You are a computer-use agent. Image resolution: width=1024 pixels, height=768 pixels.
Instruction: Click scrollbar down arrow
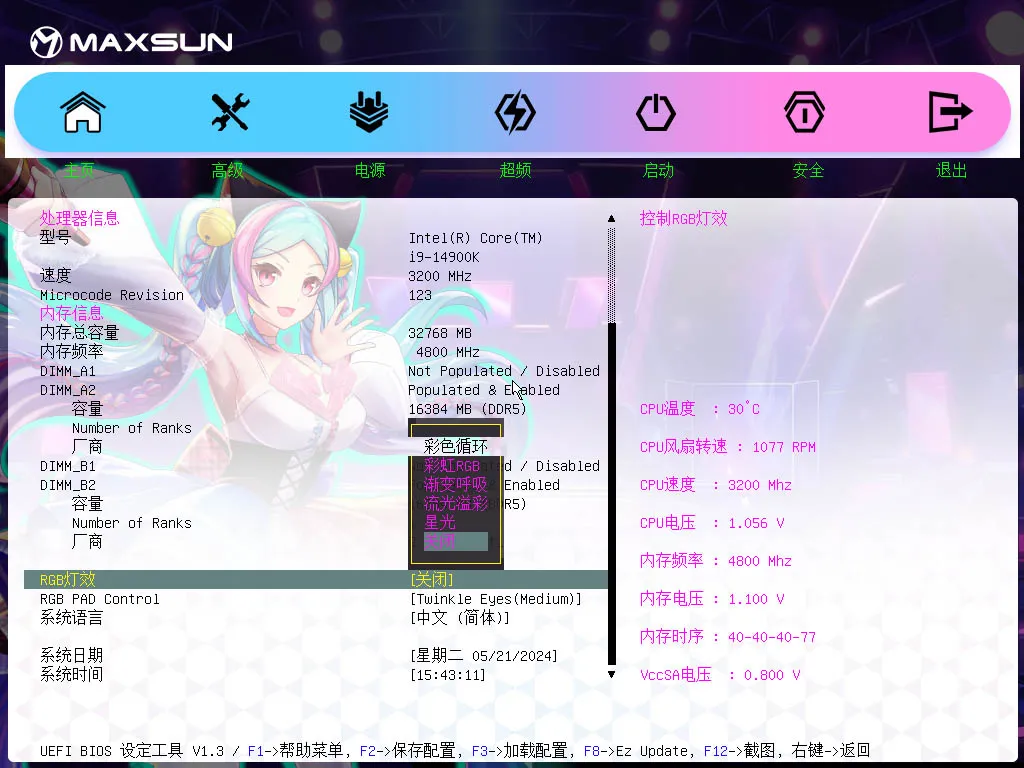coord(611,675)
